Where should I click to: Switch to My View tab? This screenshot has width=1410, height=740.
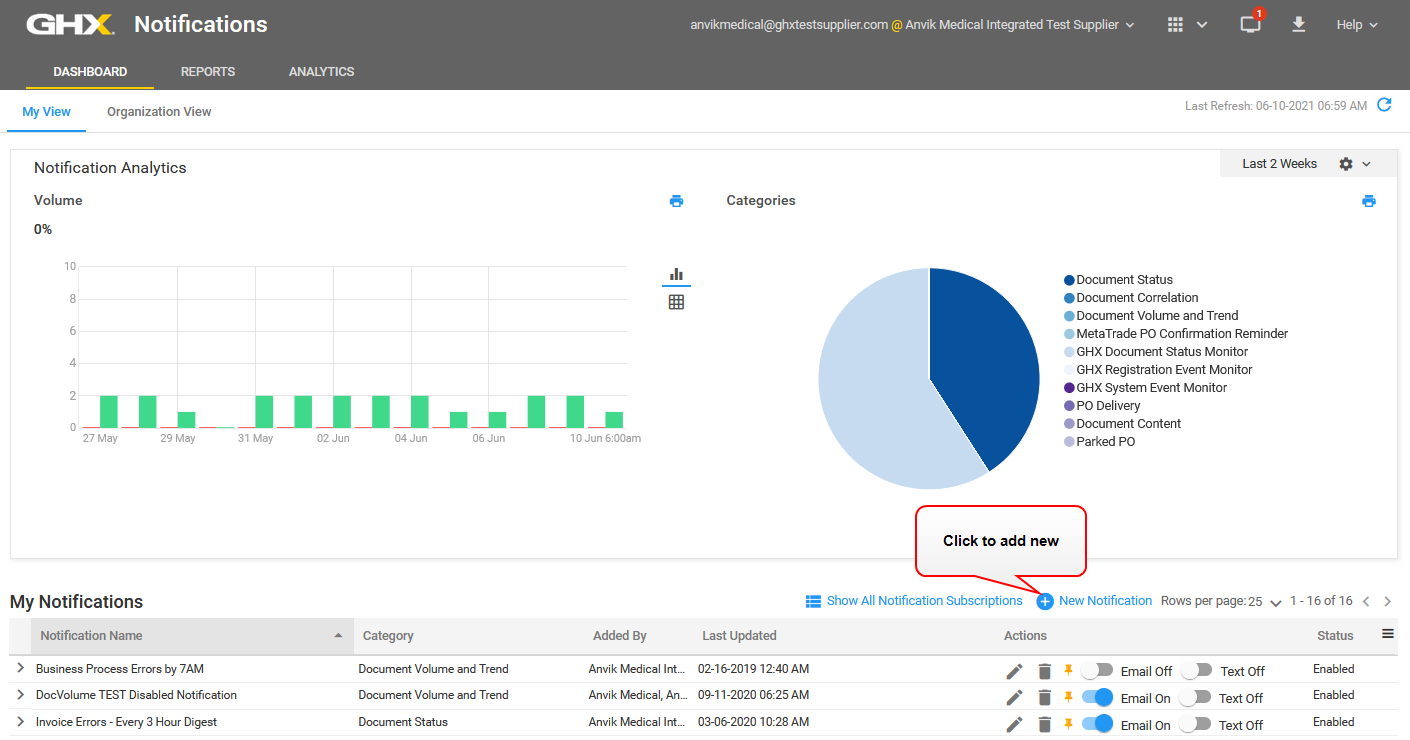[x=47, y=112]
